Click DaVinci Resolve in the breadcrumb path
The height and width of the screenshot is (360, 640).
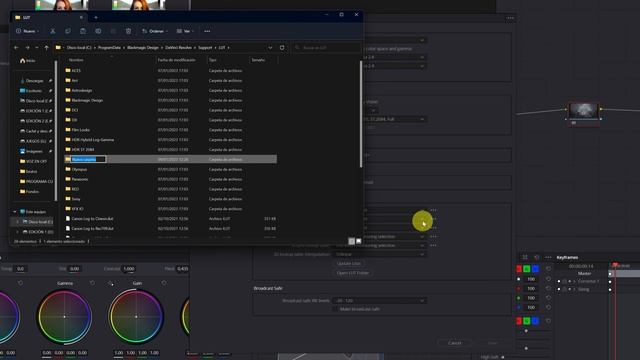pyautogui.click(x=178, y=48)
